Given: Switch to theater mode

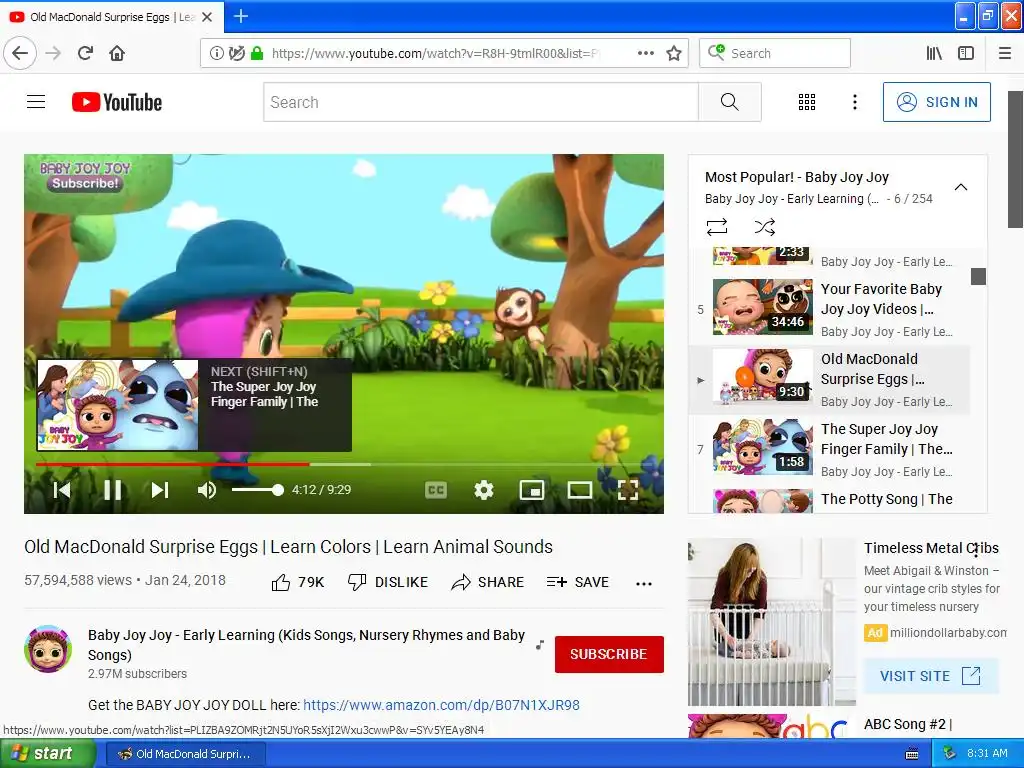Looking at the screenshot, I should pyautogui.click(x=579, y=490).
